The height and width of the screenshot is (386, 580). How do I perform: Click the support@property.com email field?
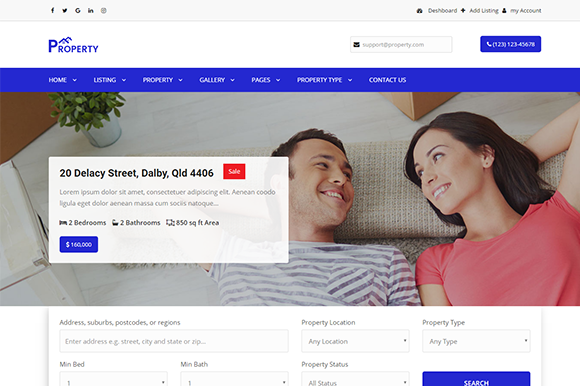coord(401,44)
